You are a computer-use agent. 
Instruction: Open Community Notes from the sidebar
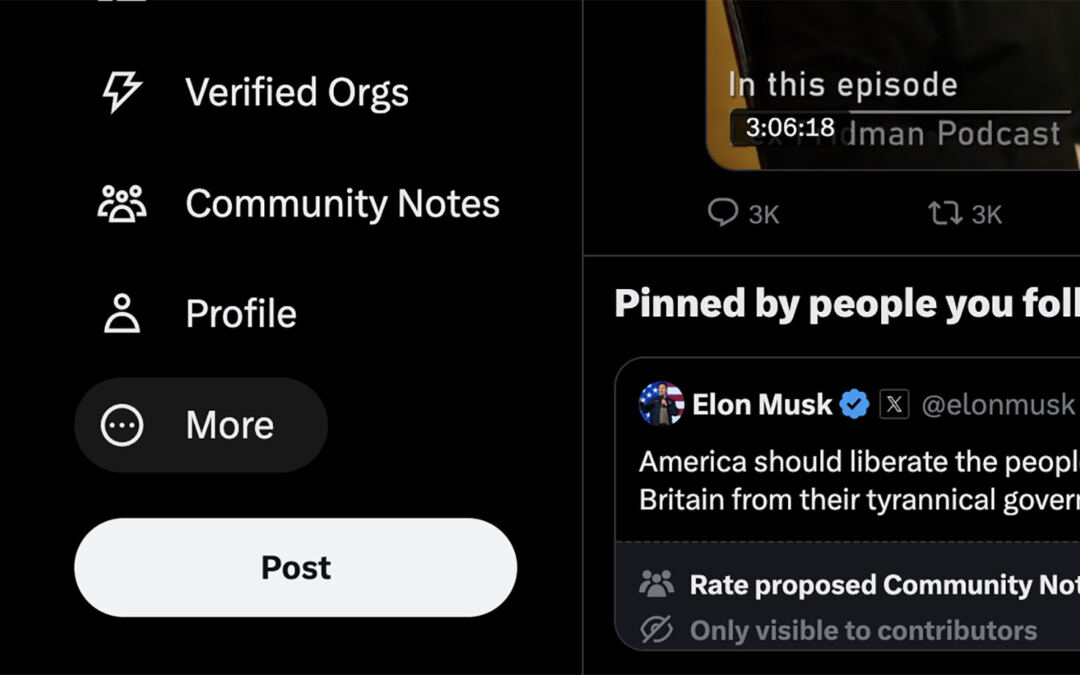coord(342,203)
